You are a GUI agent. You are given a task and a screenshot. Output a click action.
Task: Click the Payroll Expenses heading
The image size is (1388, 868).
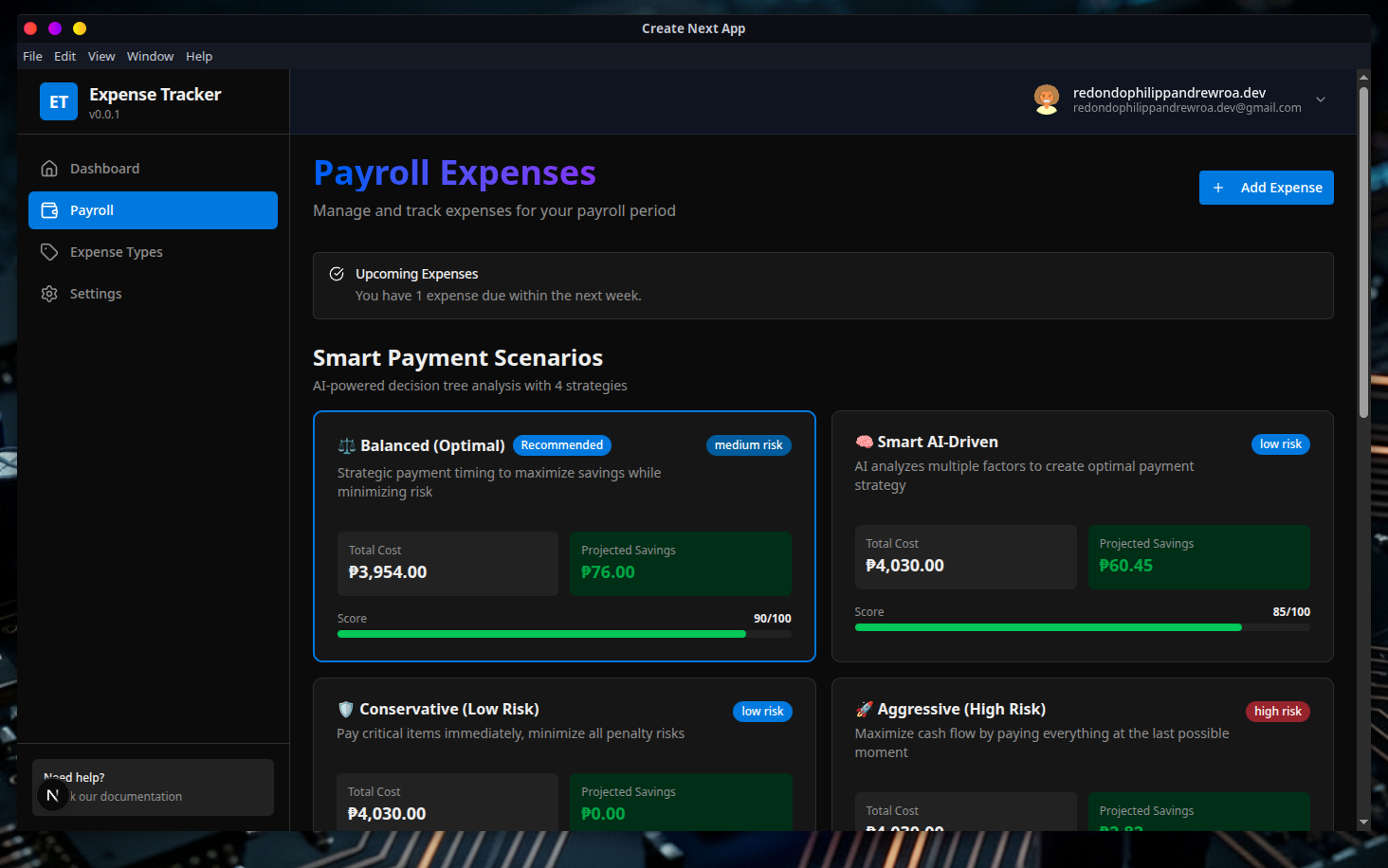454,173
